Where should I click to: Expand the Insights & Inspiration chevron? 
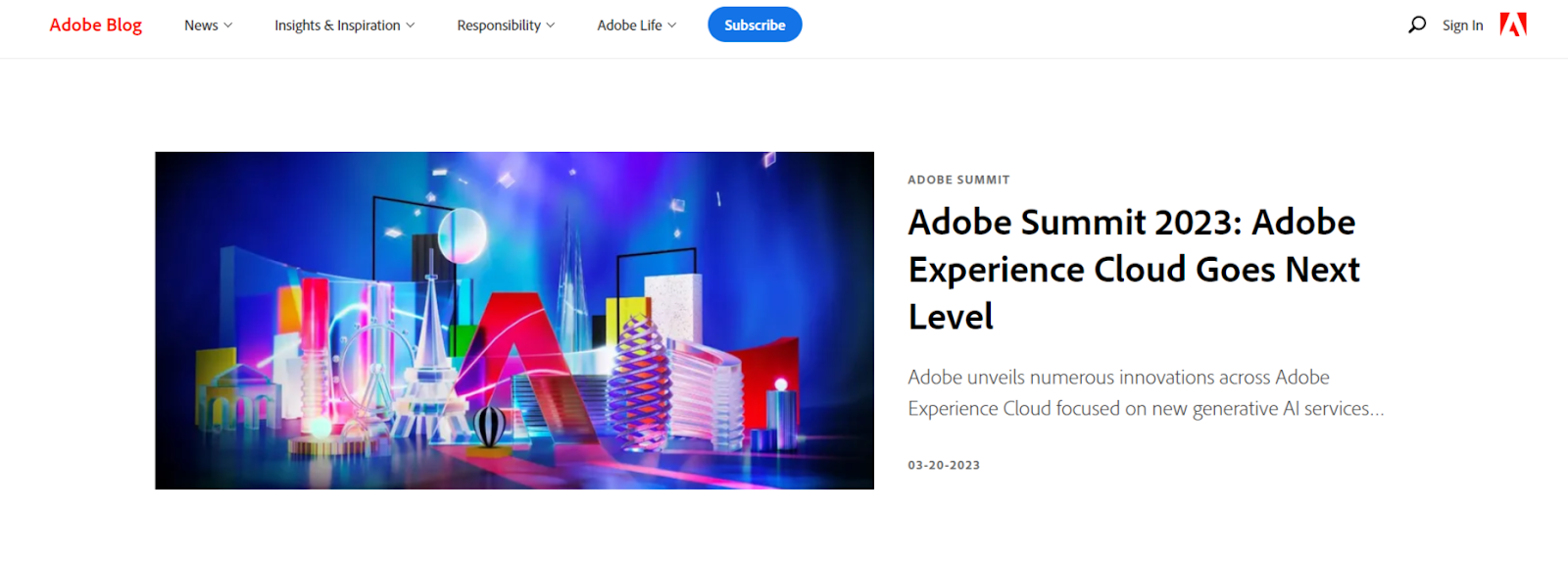[411, 26]
